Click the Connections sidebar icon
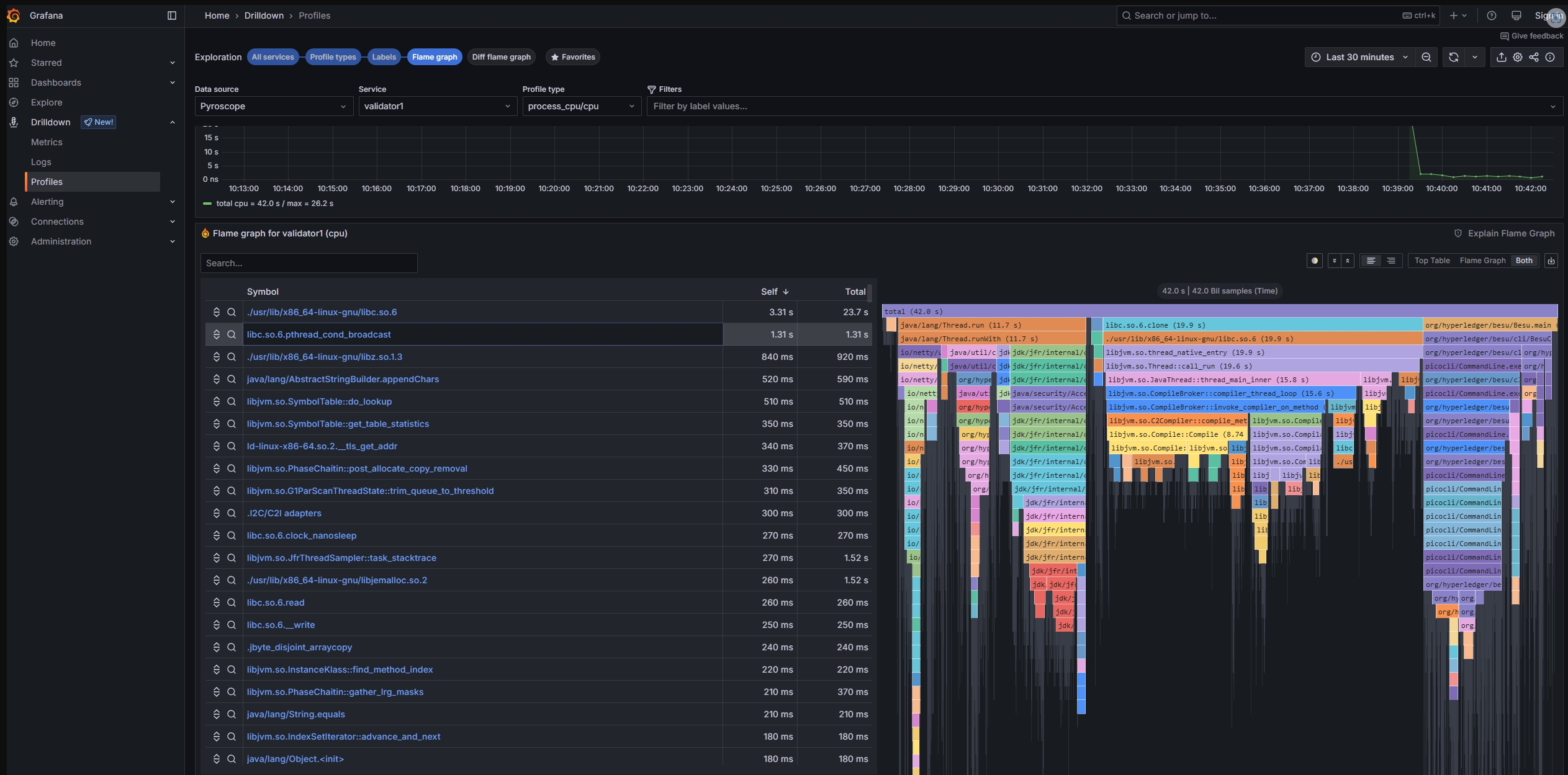Screen dimensions: 1568x775 (14, 222)
